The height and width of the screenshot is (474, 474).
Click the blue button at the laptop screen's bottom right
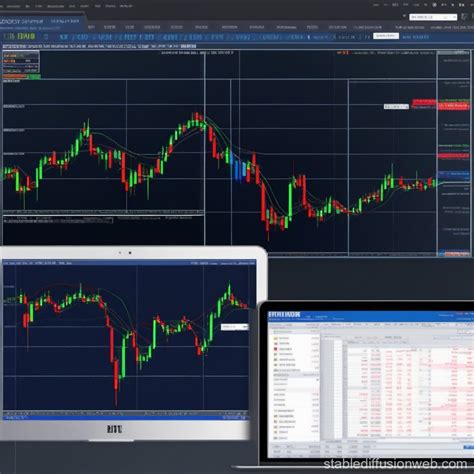469,447
